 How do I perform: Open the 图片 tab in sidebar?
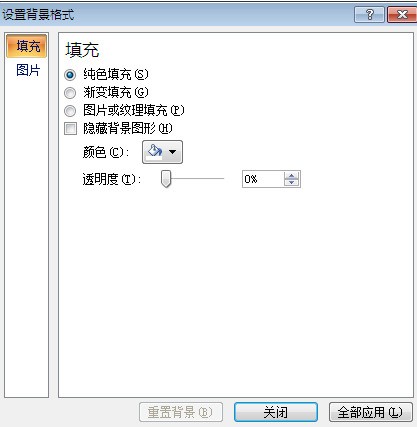tap(28, 70)
